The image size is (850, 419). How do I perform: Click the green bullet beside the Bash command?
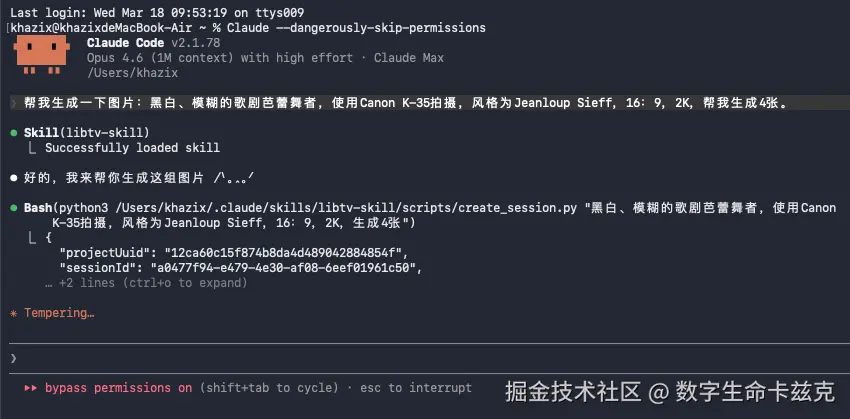click(13, 208)
